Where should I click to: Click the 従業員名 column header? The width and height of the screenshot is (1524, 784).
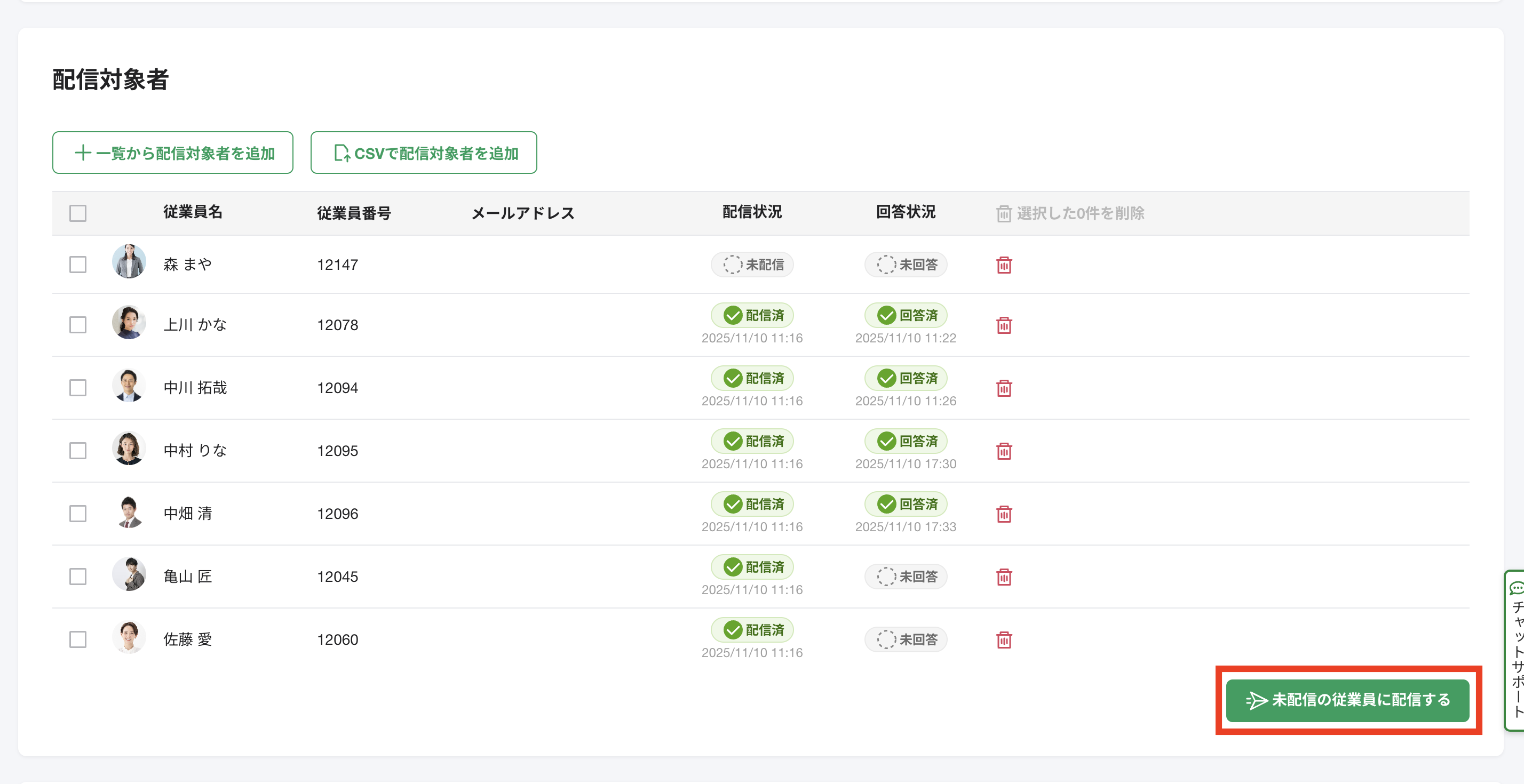[192, 212]
